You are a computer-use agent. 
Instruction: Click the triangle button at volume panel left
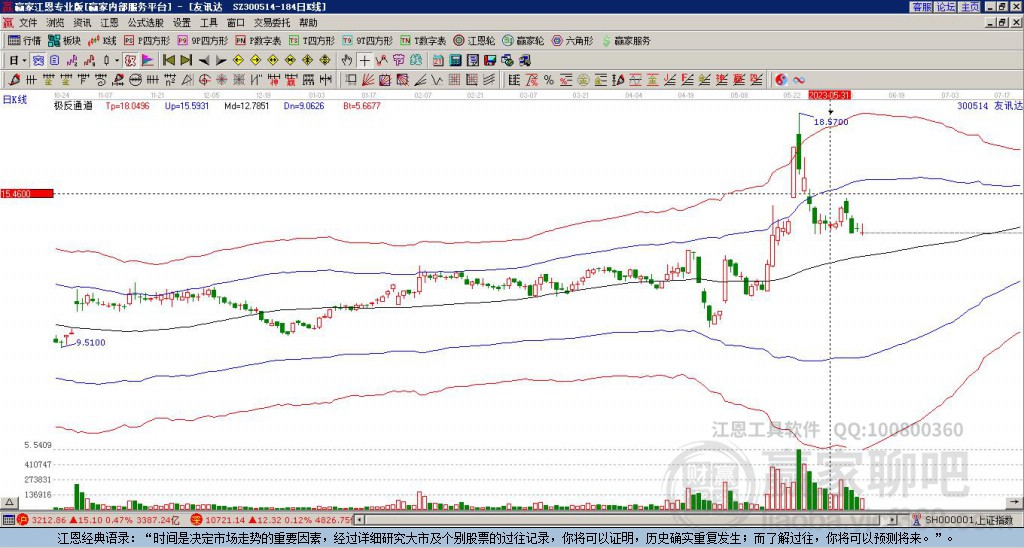9,502
